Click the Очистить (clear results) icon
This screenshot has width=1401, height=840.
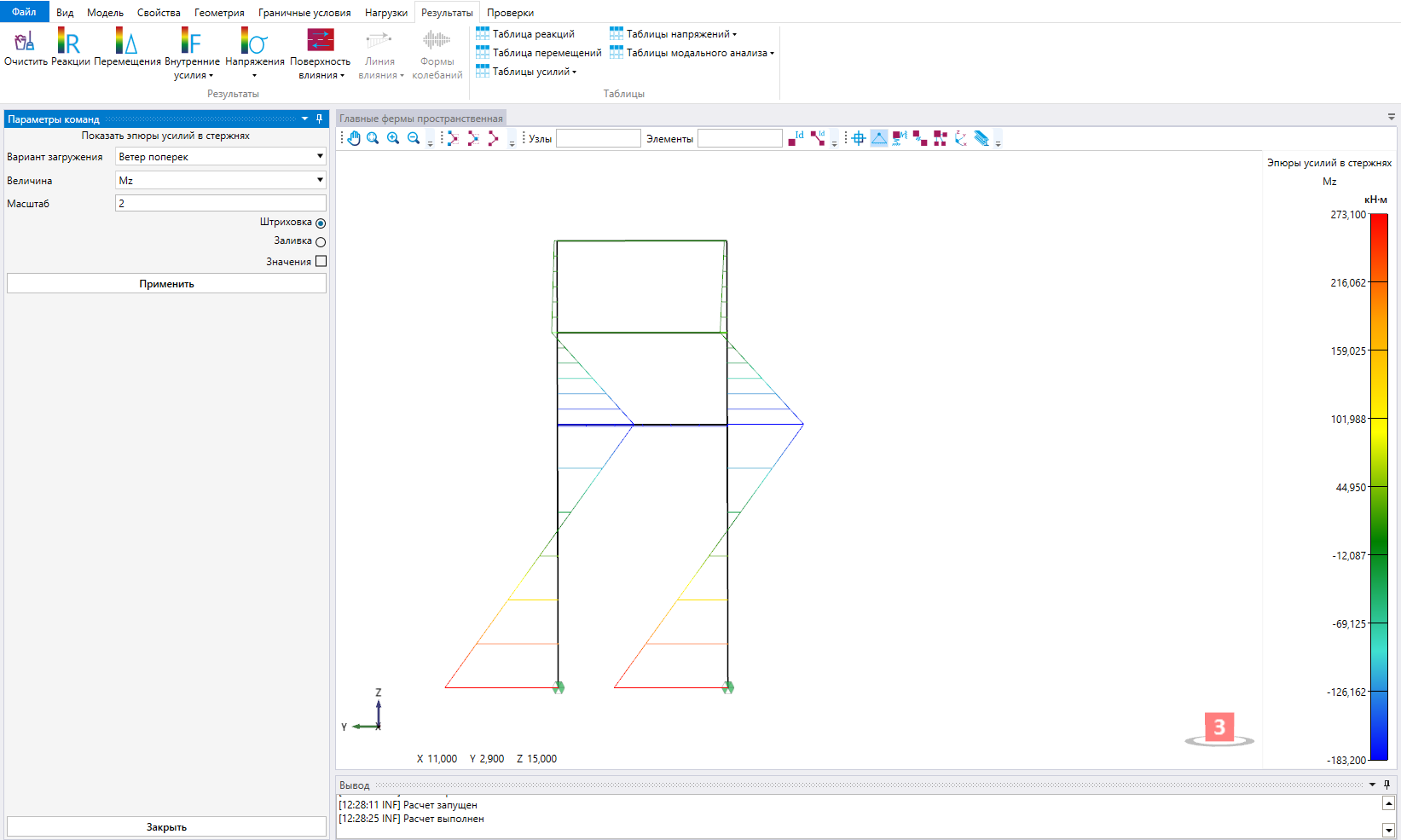click(25, 40)
